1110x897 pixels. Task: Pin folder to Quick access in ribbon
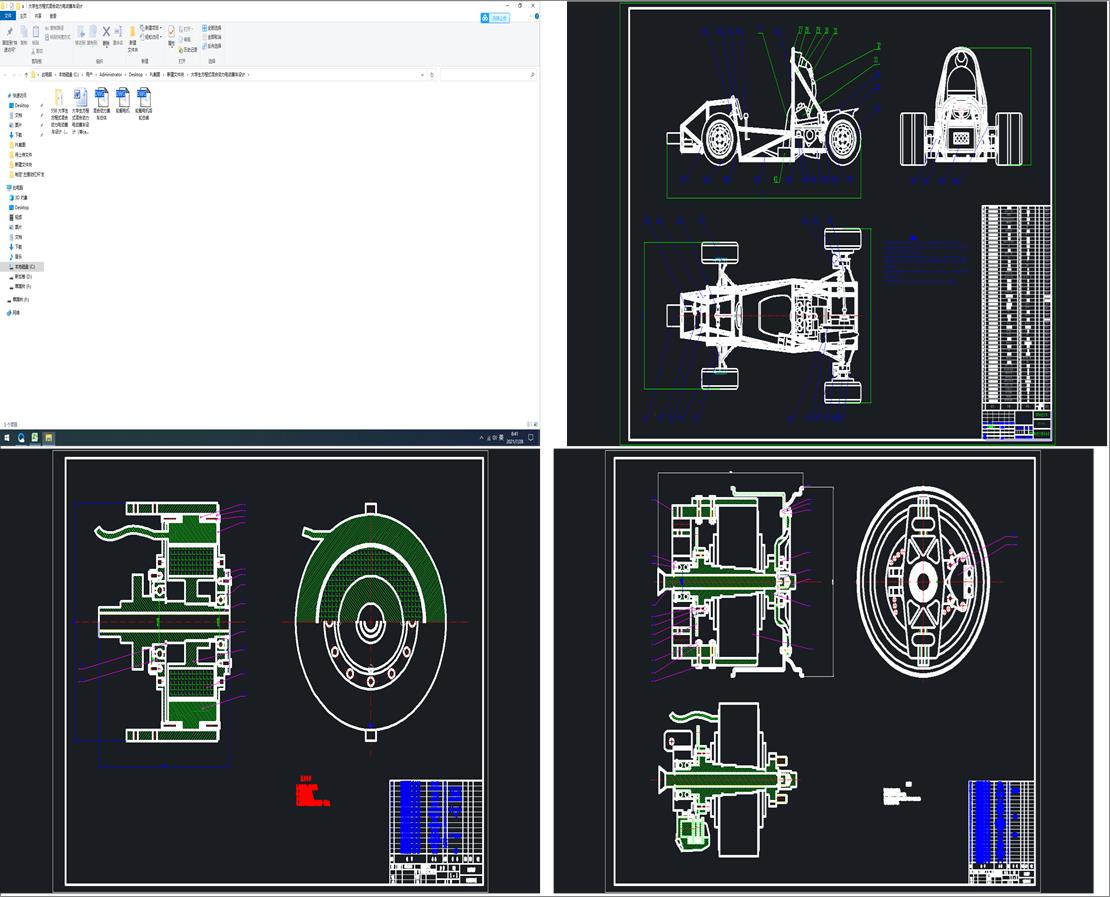click(x=9, y=39)
